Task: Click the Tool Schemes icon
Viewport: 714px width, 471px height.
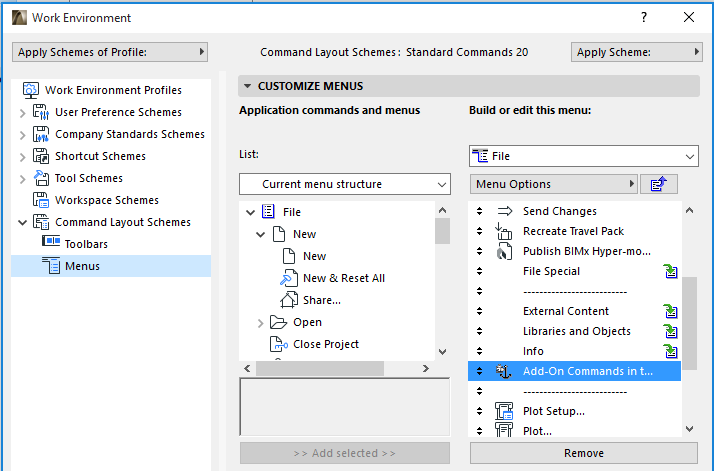Action: tap(41, 178)
